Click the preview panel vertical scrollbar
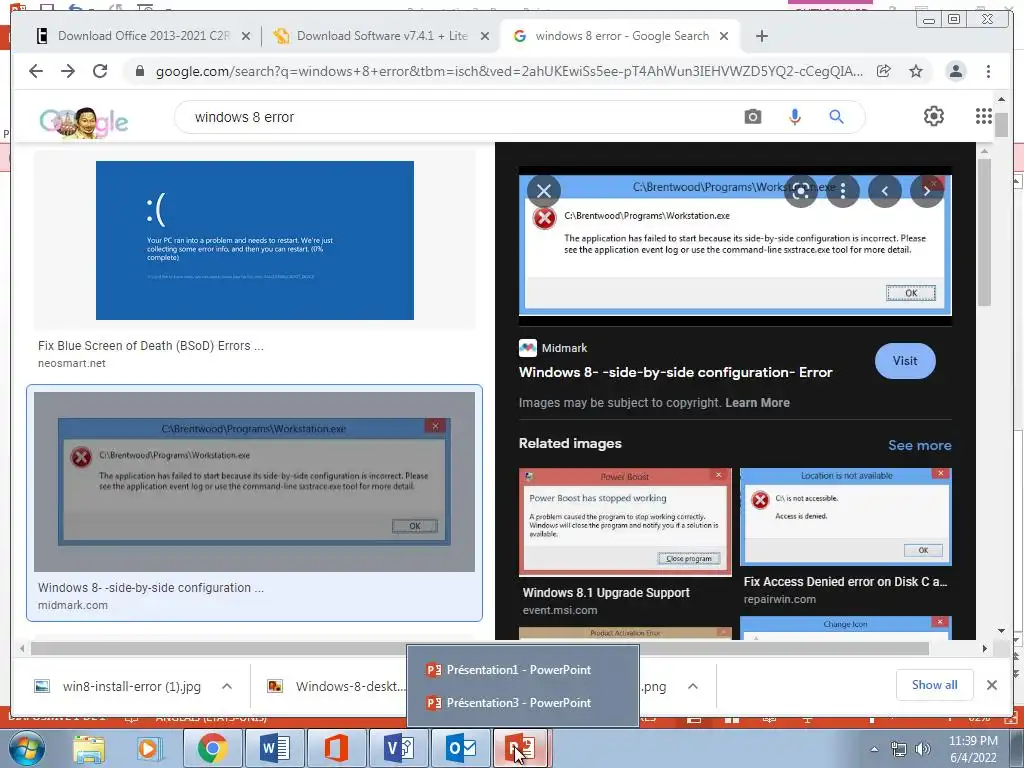 point(984,231)
